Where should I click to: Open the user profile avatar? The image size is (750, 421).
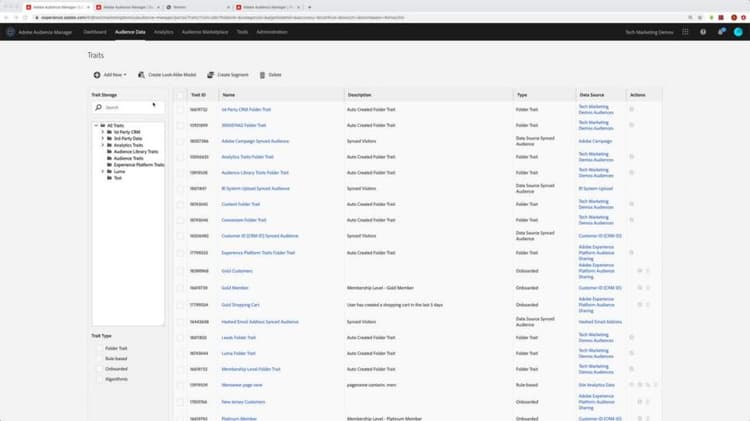[738, 32]
